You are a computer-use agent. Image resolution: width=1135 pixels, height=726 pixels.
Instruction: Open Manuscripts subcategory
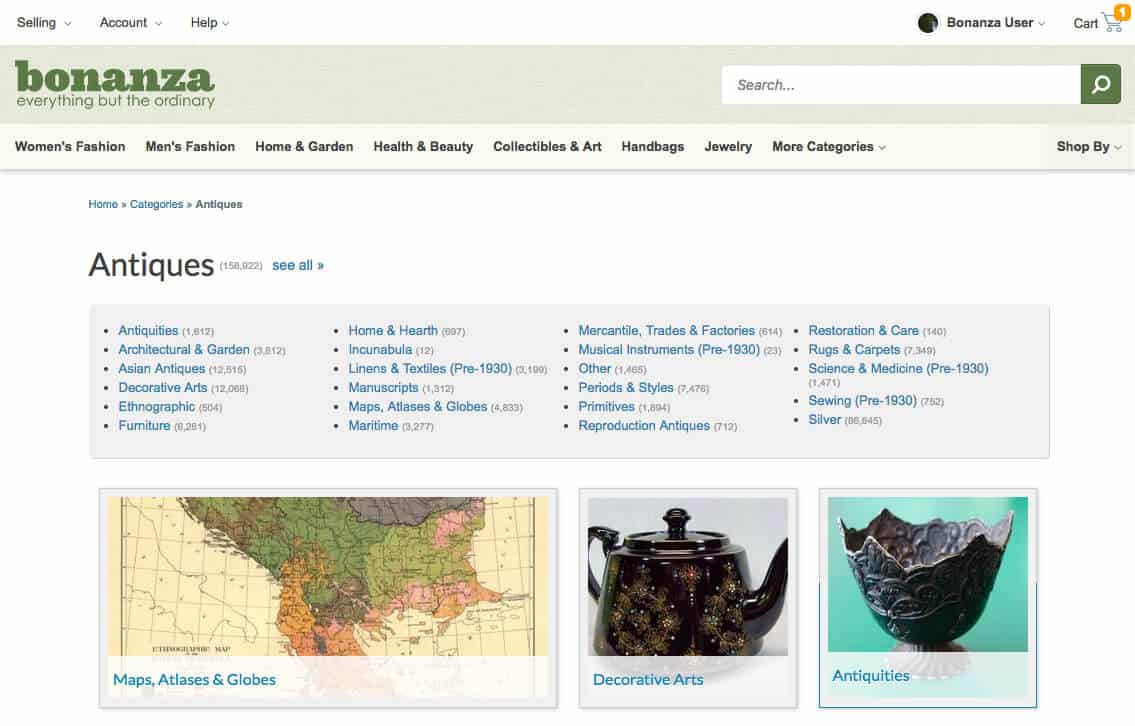pos(383,387)
